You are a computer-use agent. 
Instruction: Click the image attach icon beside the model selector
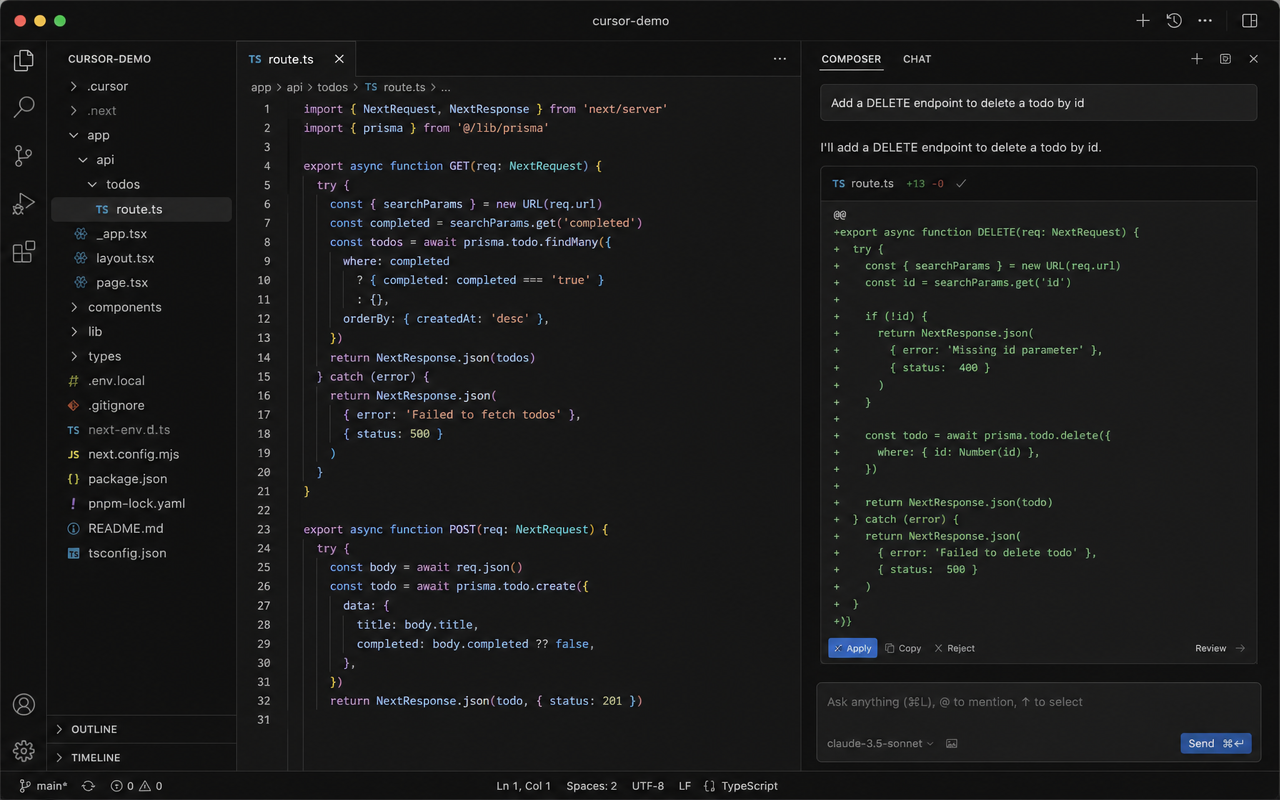pos(952,743)
